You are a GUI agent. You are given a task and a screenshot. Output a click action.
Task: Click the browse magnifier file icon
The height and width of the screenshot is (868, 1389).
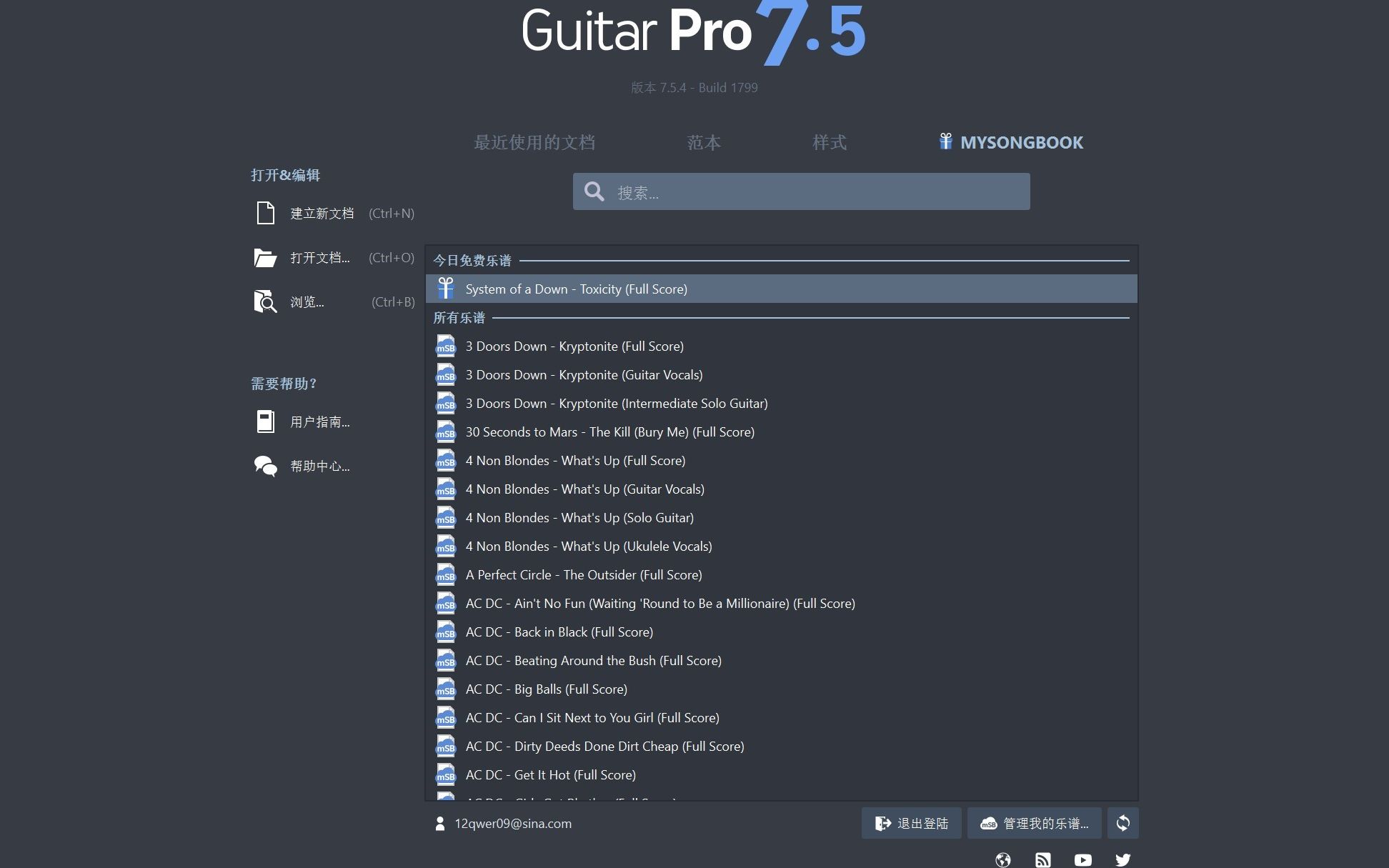(x=265, y=302)
